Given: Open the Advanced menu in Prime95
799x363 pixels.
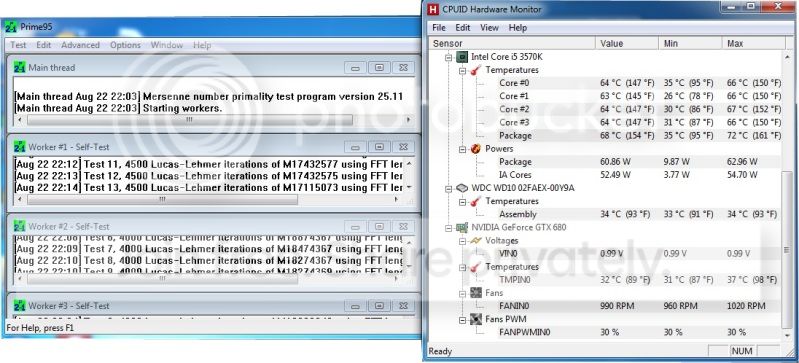Looking at the screenshot, I should click(80, 45).
